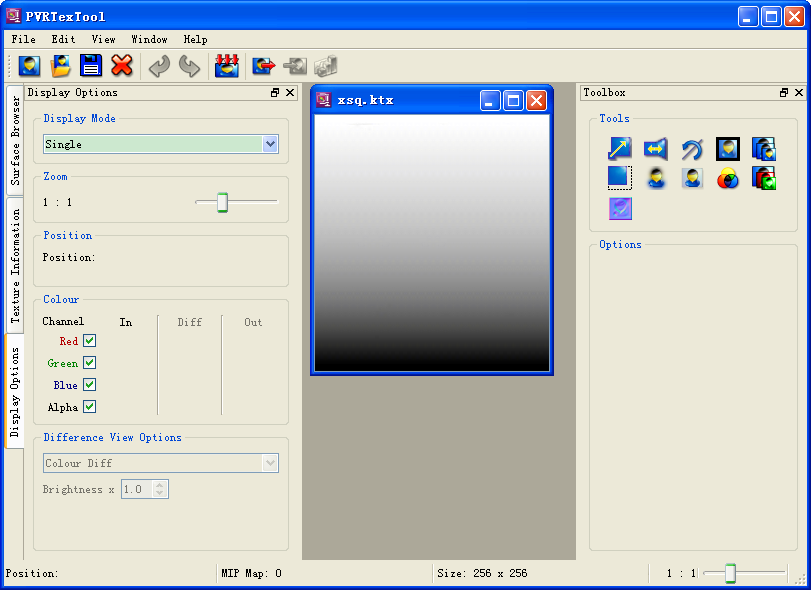The height and width of the screenshot is (590, 811).
Task: Open the View menu
Action: [x=104, y=39]
